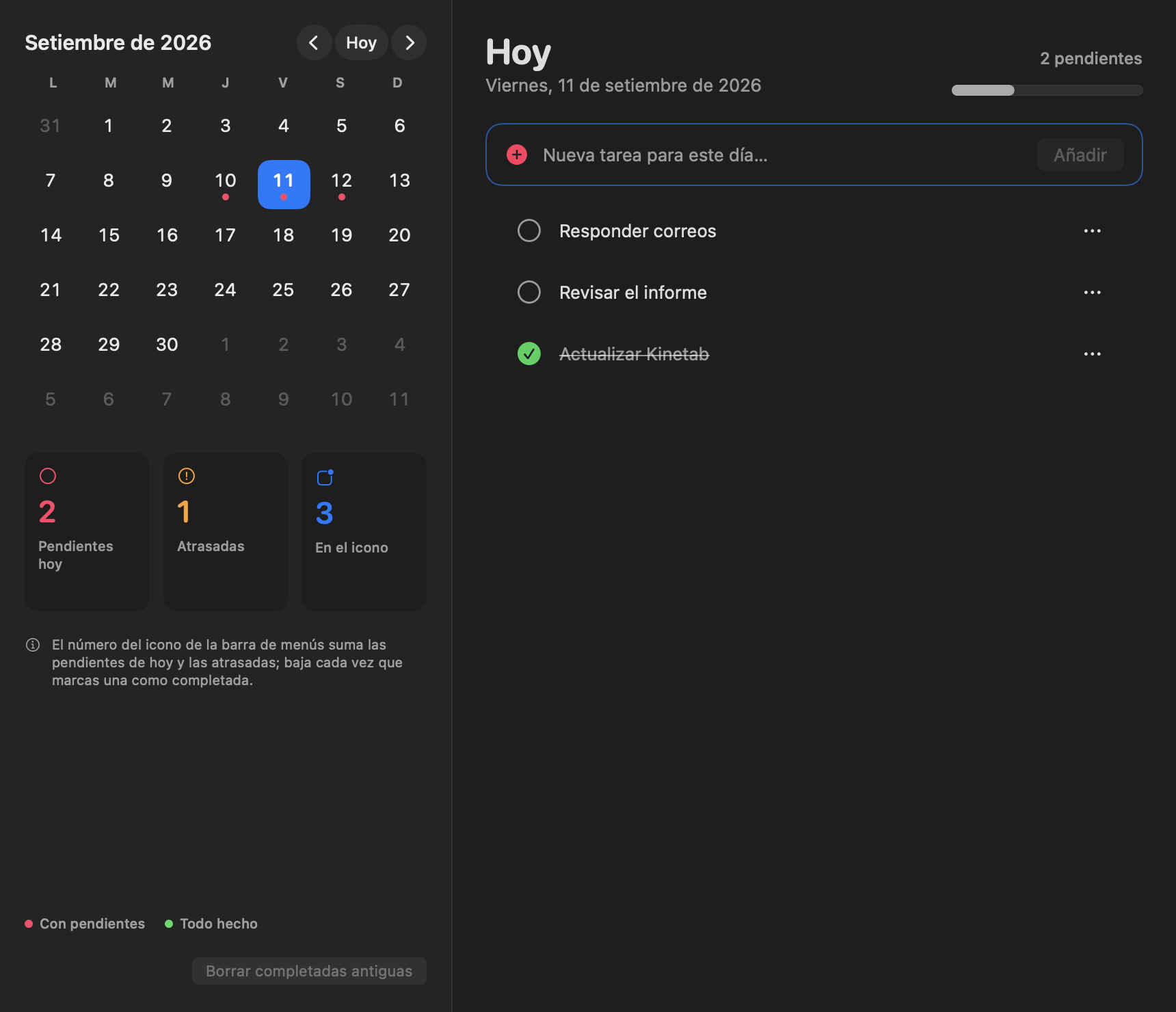Click the Todo hecho legend label

(x=219, y=924)
